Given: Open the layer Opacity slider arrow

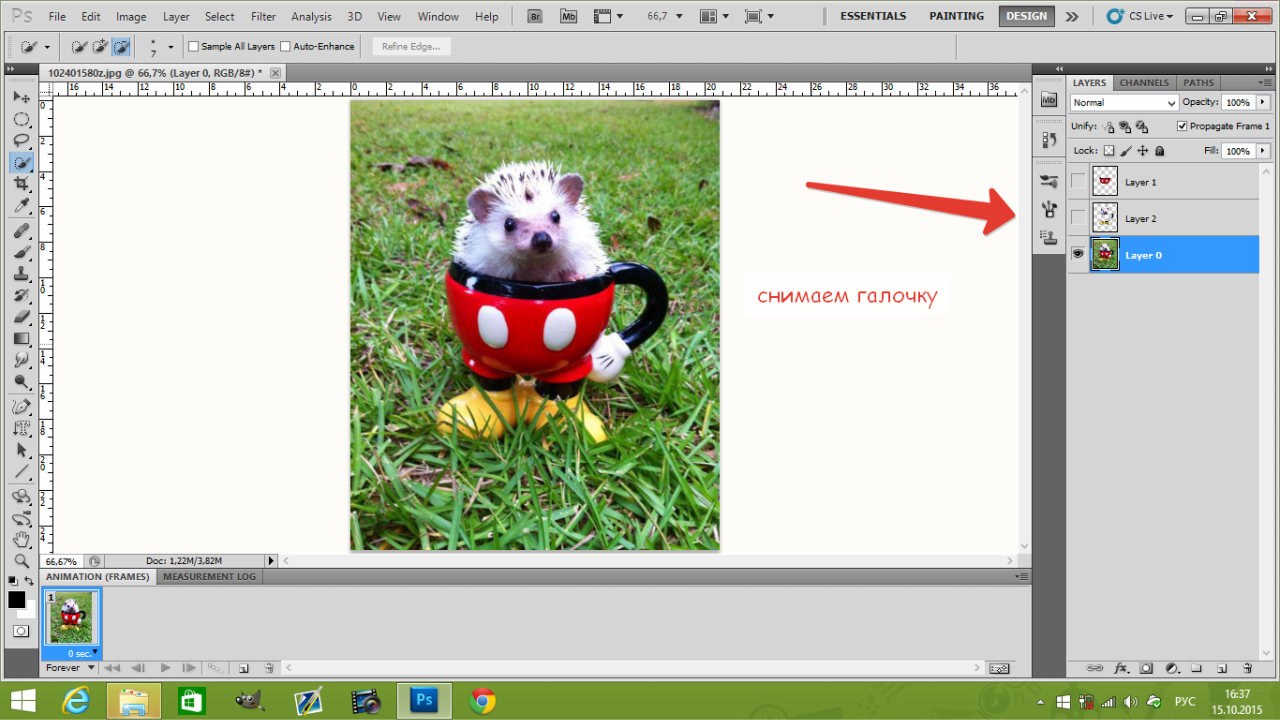Looking at the screenshot, I should coord(1262,103).
